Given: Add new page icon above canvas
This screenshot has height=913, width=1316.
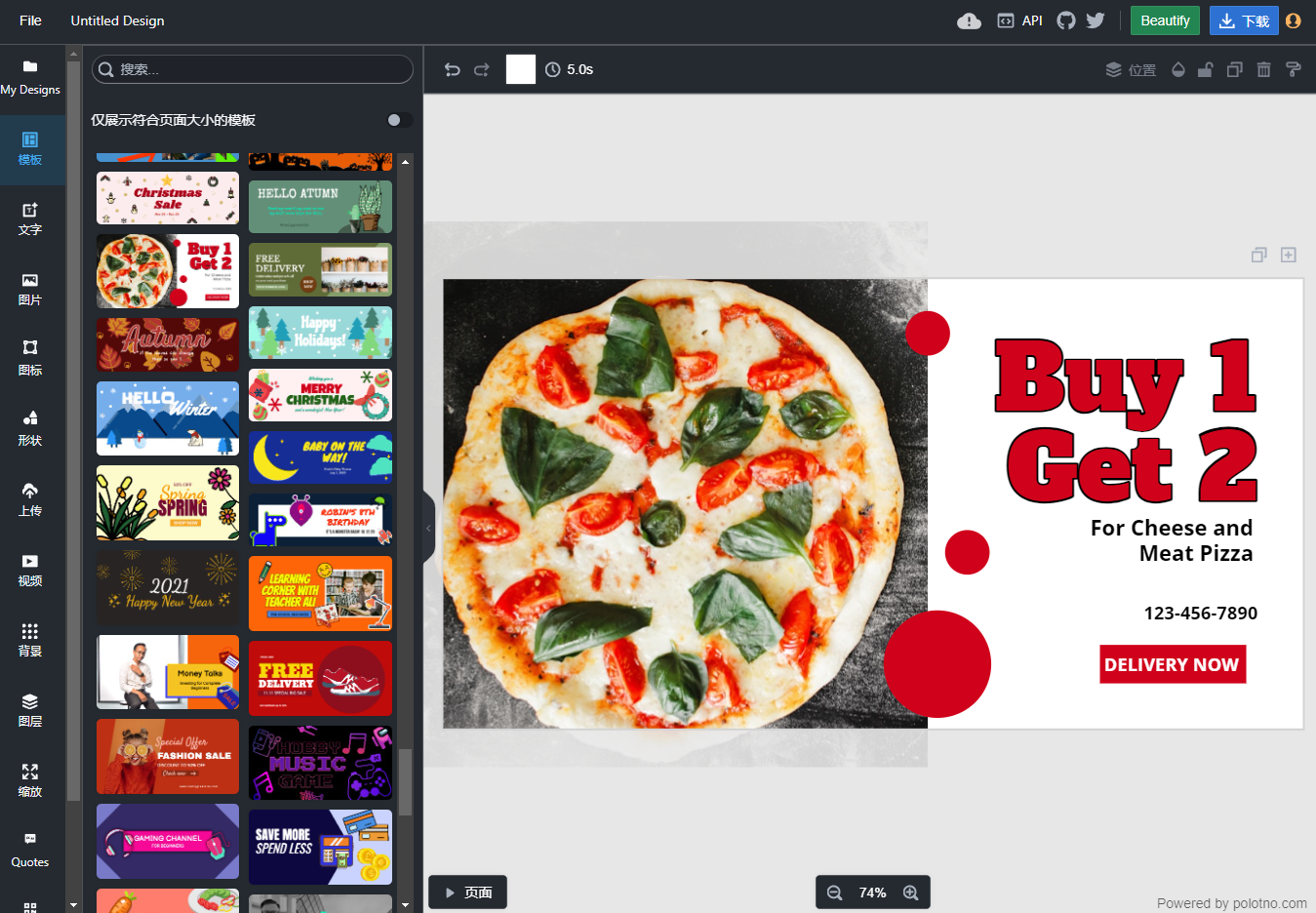Looking at the screenshot, I should [1289, 255].
